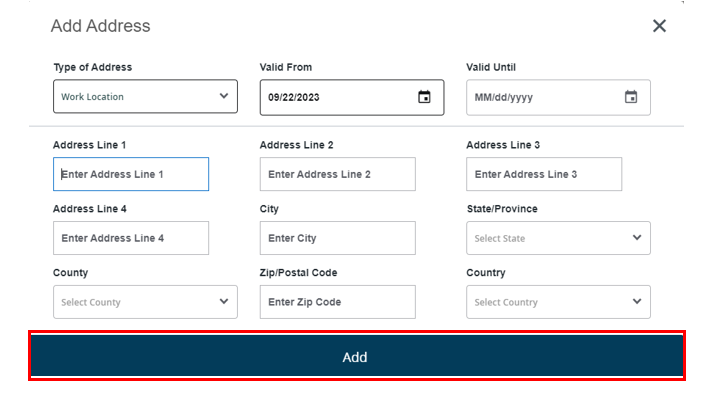Click the Address Line 4 field

[x=131, y=238]
